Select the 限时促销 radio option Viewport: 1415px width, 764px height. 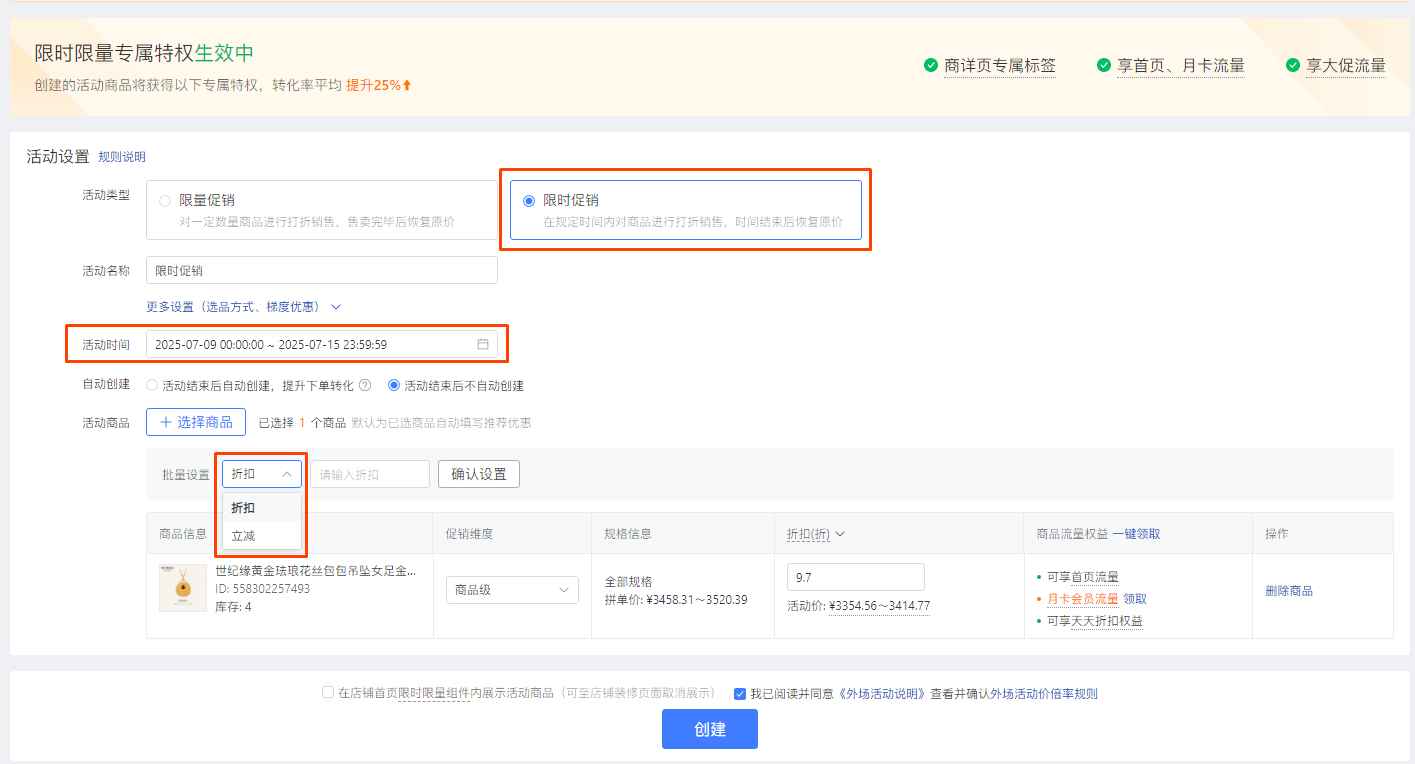click(529, 201)
